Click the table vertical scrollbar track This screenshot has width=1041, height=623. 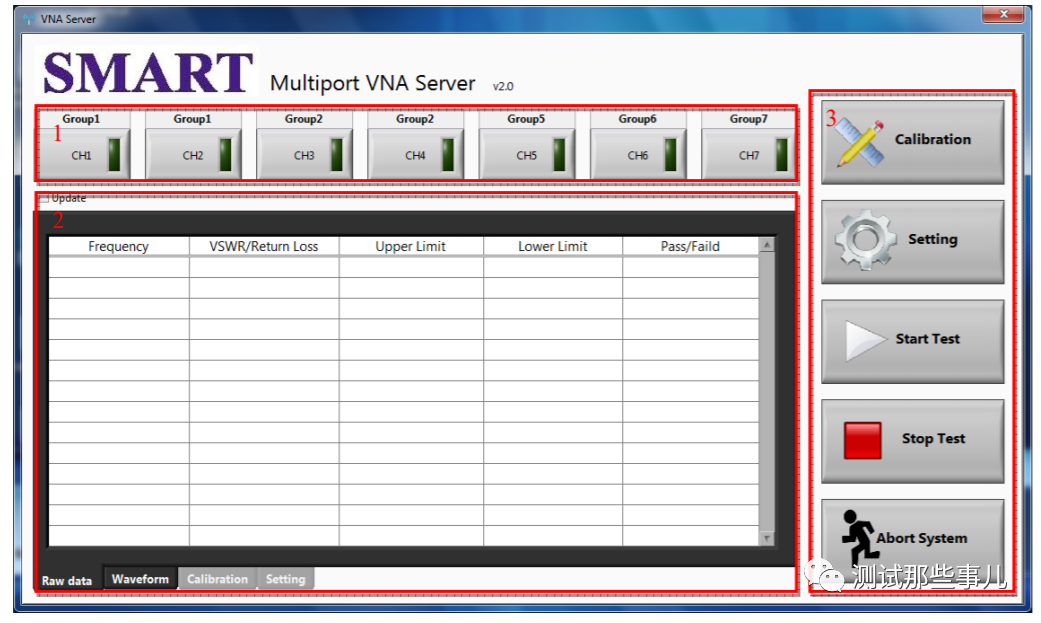(767, 392)
